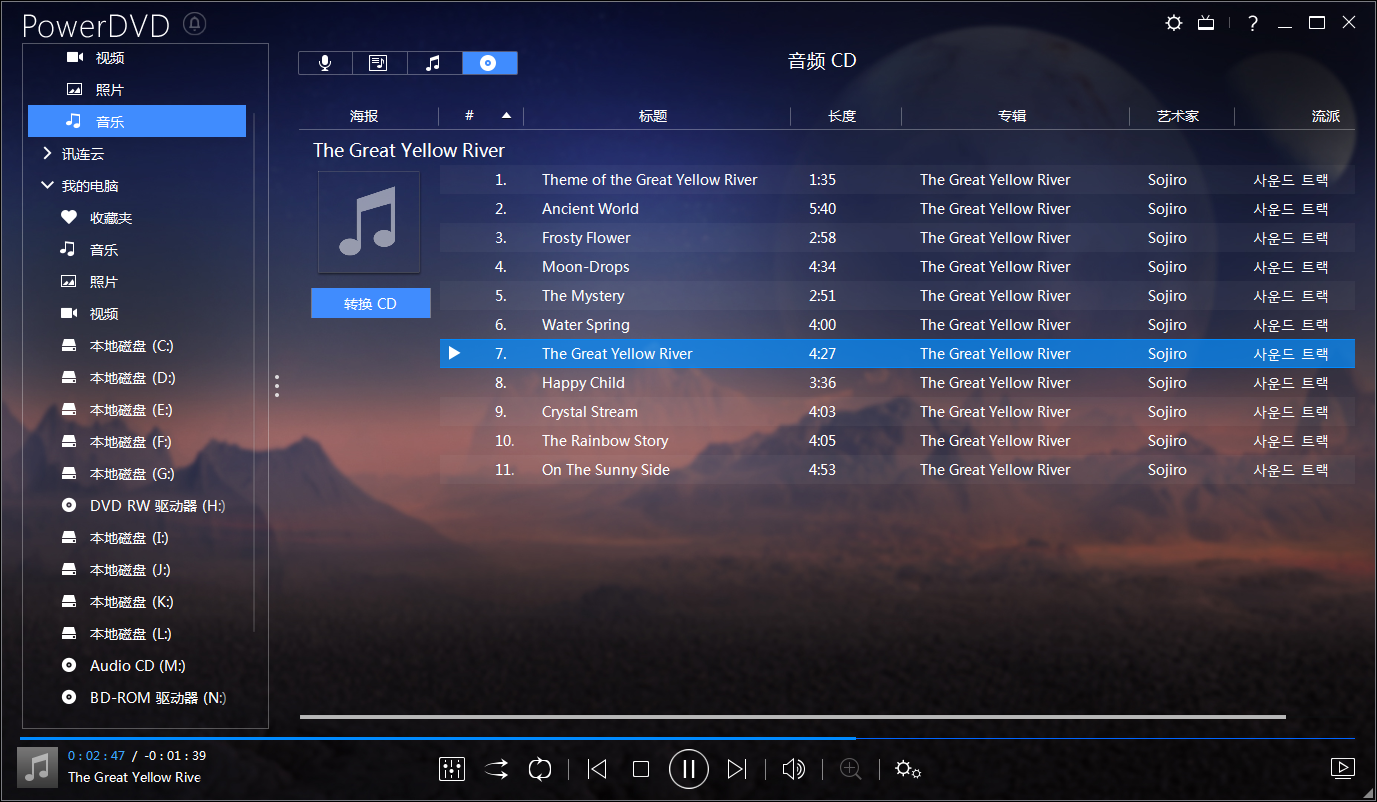Open DVD RW 驱动器 (H:)

pos(157,506)
